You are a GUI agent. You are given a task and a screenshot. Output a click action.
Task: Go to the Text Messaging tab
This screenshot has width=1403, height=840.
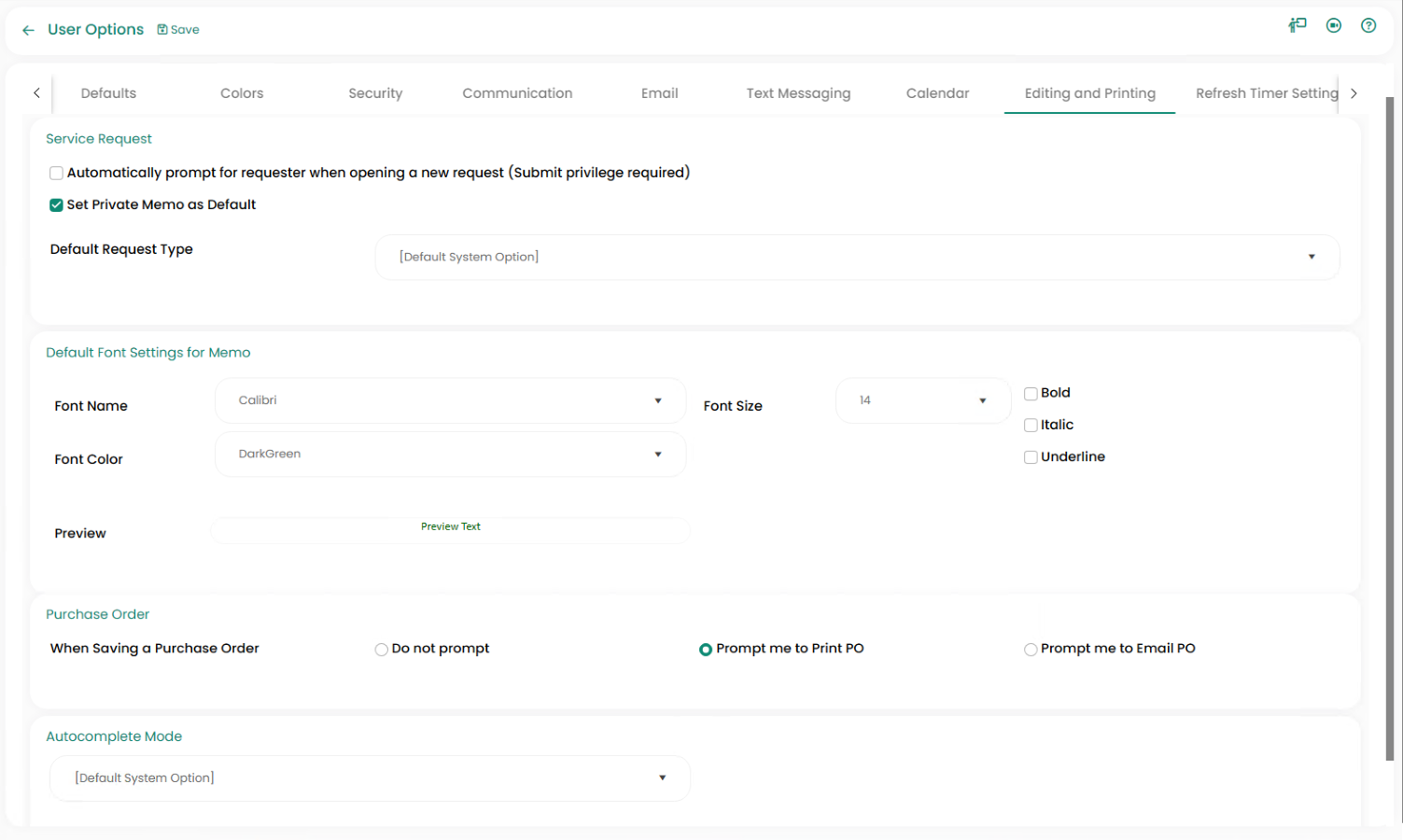[x=798, y=93]
